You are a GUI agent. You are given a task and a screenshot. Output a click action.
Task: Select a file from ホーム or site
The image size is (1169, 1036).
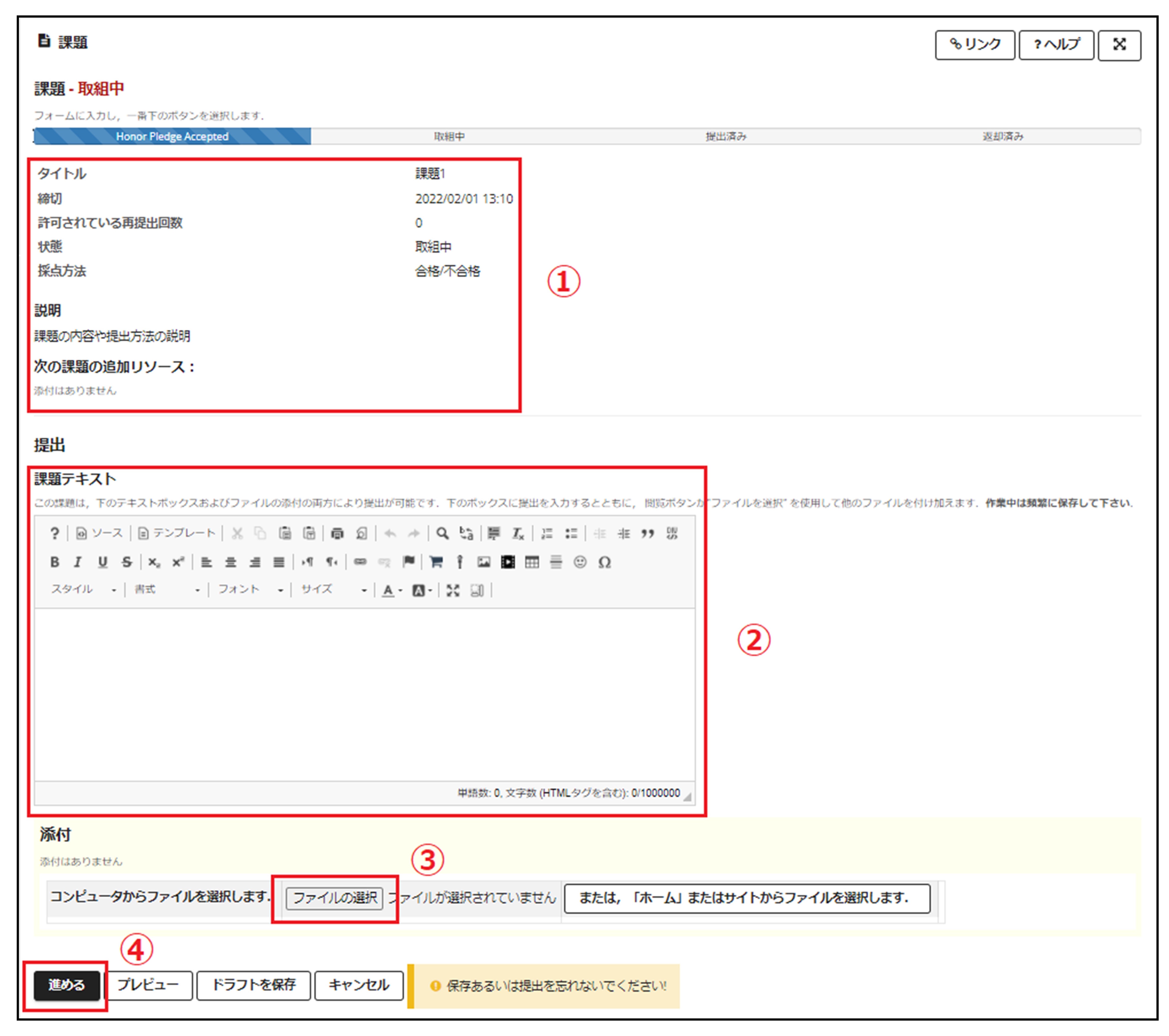point(747,898)
